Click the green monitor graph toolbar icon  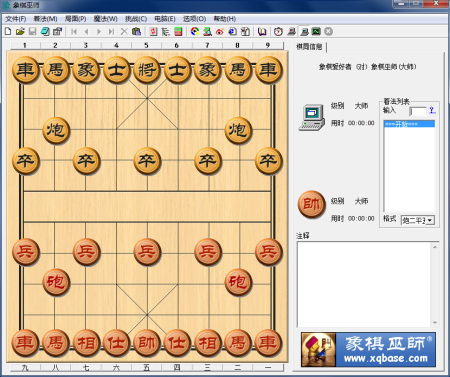pyautogui.click(x=316, y=31)
